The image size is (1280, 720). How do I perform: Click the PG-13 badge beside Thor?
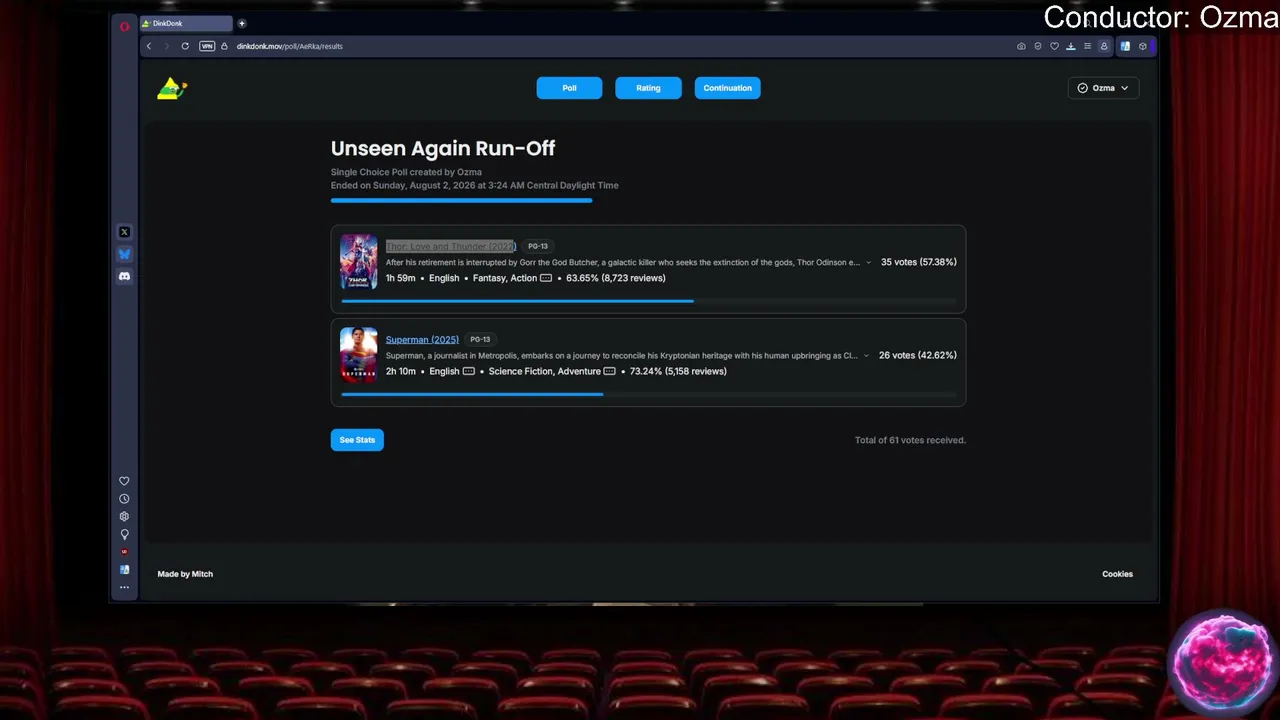point(538,246)
